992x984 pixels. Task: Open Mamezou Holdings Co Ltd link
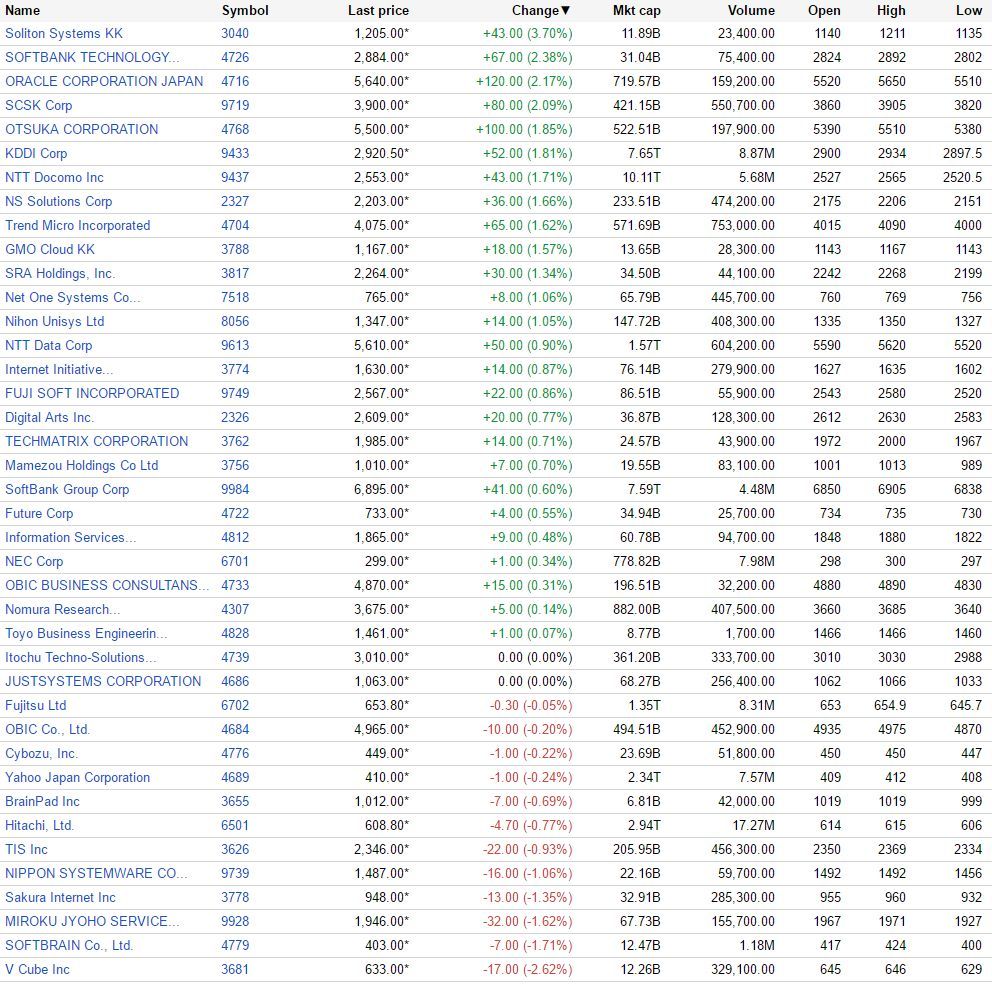[x=82, y=466]
